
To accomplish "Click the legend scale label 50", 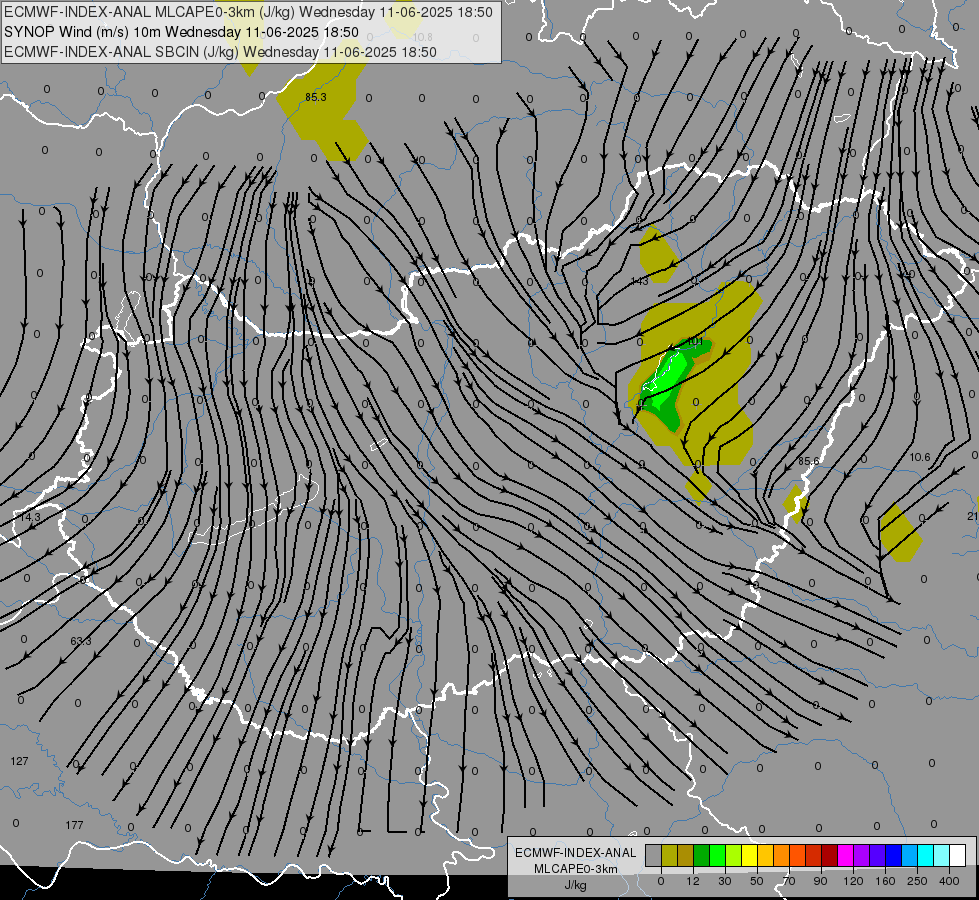I will coord(757,881).
